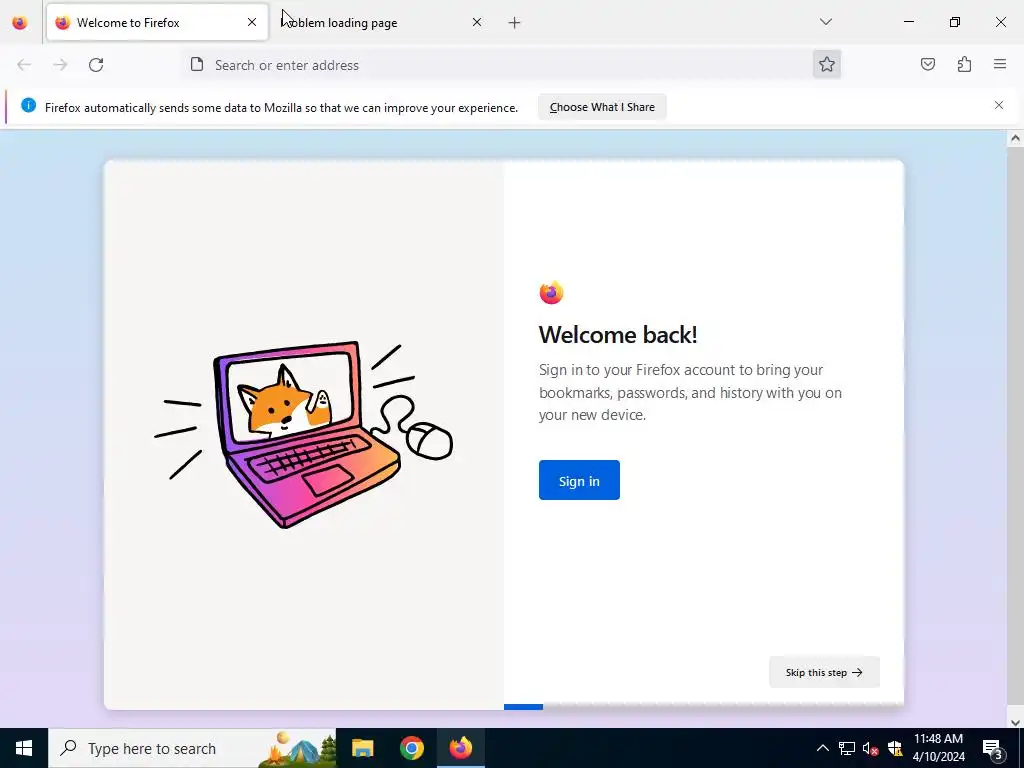Close the Welcome to Firefox tab
1024x768 pixels.
[251, 22]
